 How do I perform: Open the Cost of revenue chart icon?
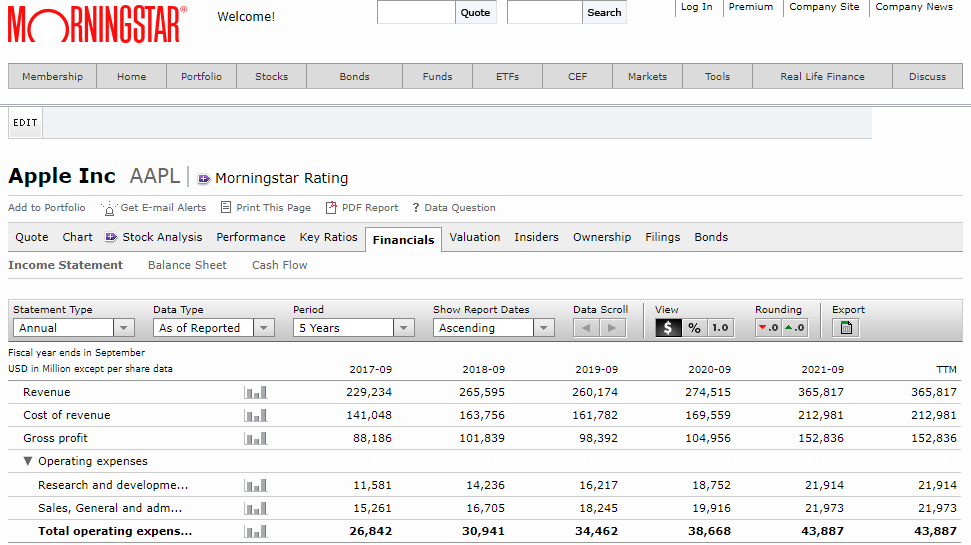click(256, 416)
